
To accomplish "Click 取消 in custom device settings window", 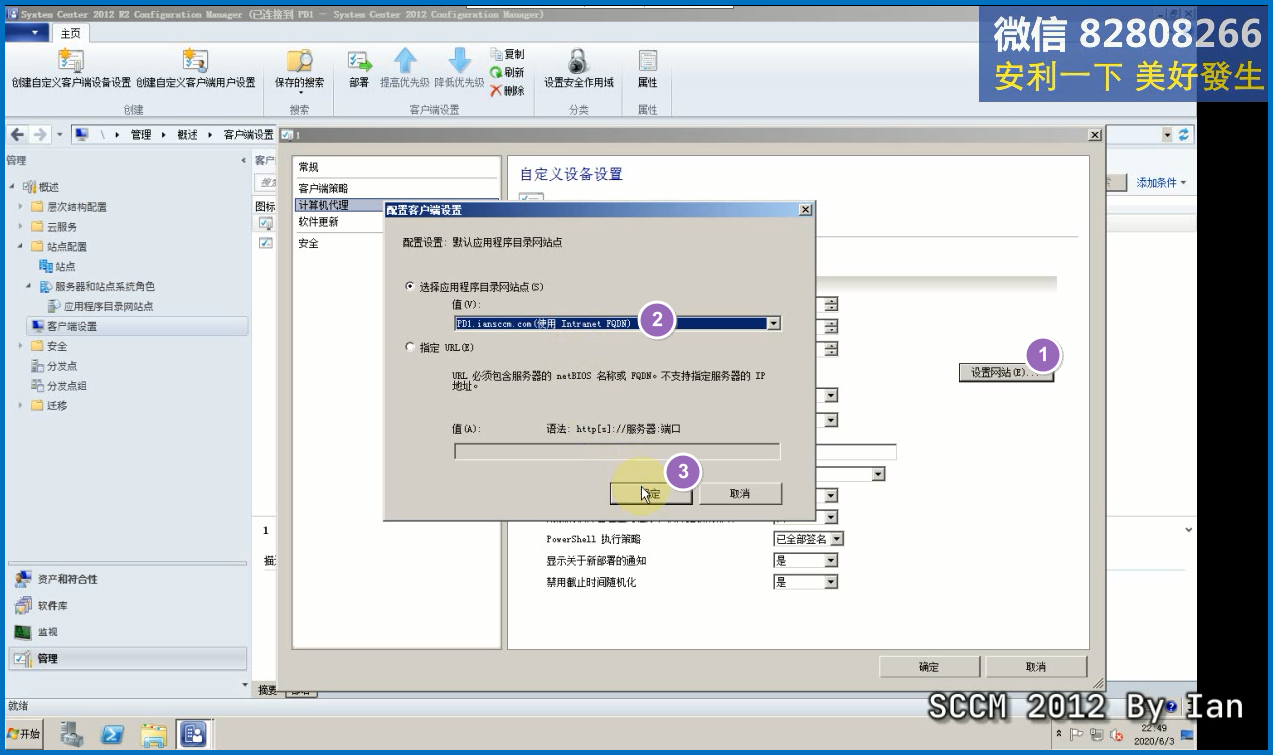I will click(x=1036, y=667).
